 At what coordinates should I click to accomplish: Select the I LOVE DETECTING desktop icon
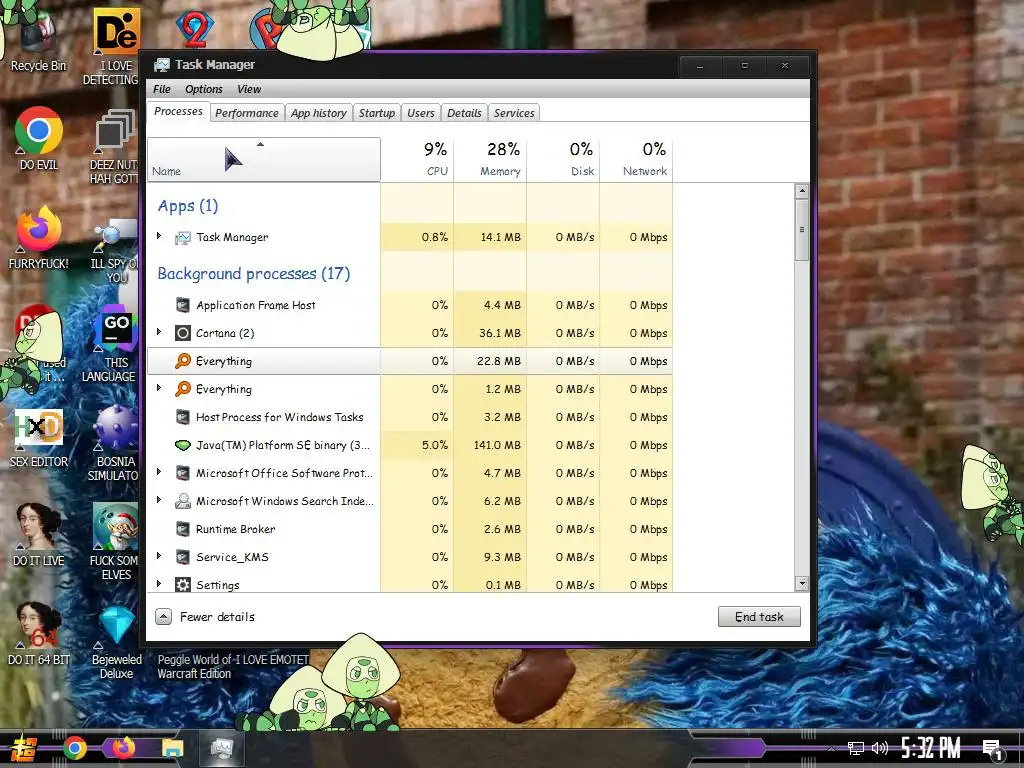point(115,47)
